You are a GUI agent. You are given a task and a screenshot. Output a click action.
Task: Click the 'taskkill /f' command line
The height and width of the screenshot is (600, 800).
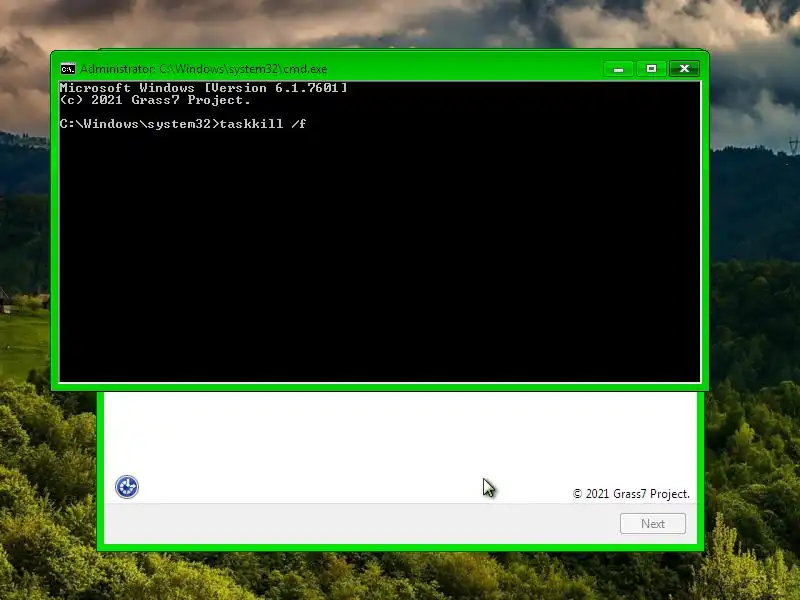(x=183, y=124)
